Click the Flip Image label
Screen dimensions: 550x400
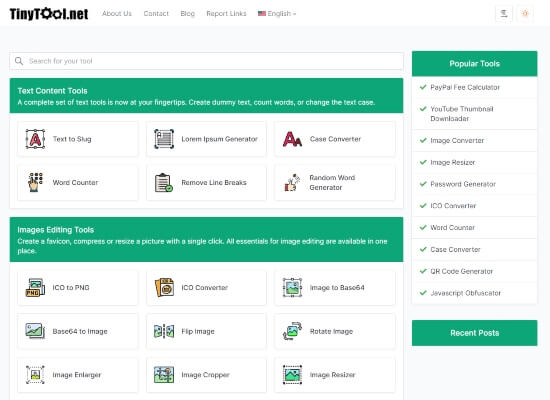tap(198, 331)
